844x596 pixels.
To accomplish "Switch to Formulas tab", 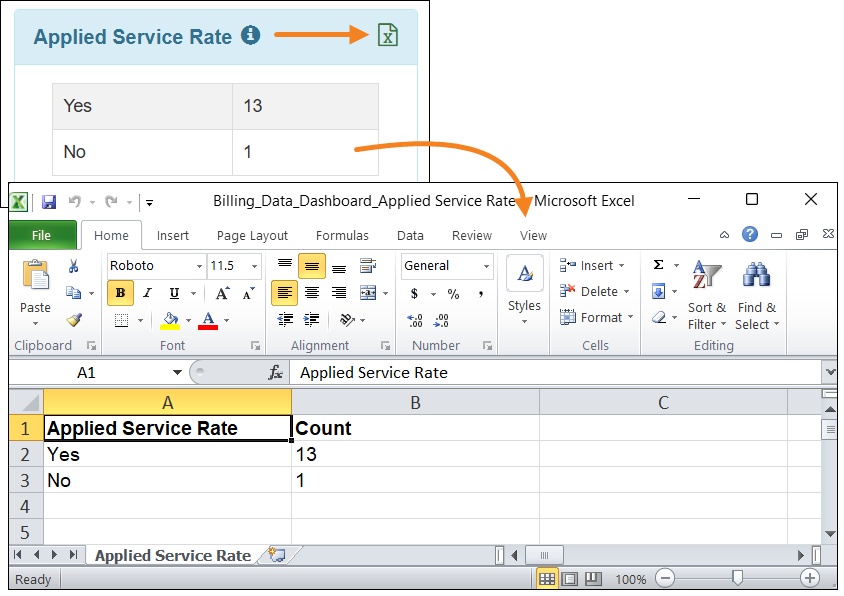I will coord(342,236).
